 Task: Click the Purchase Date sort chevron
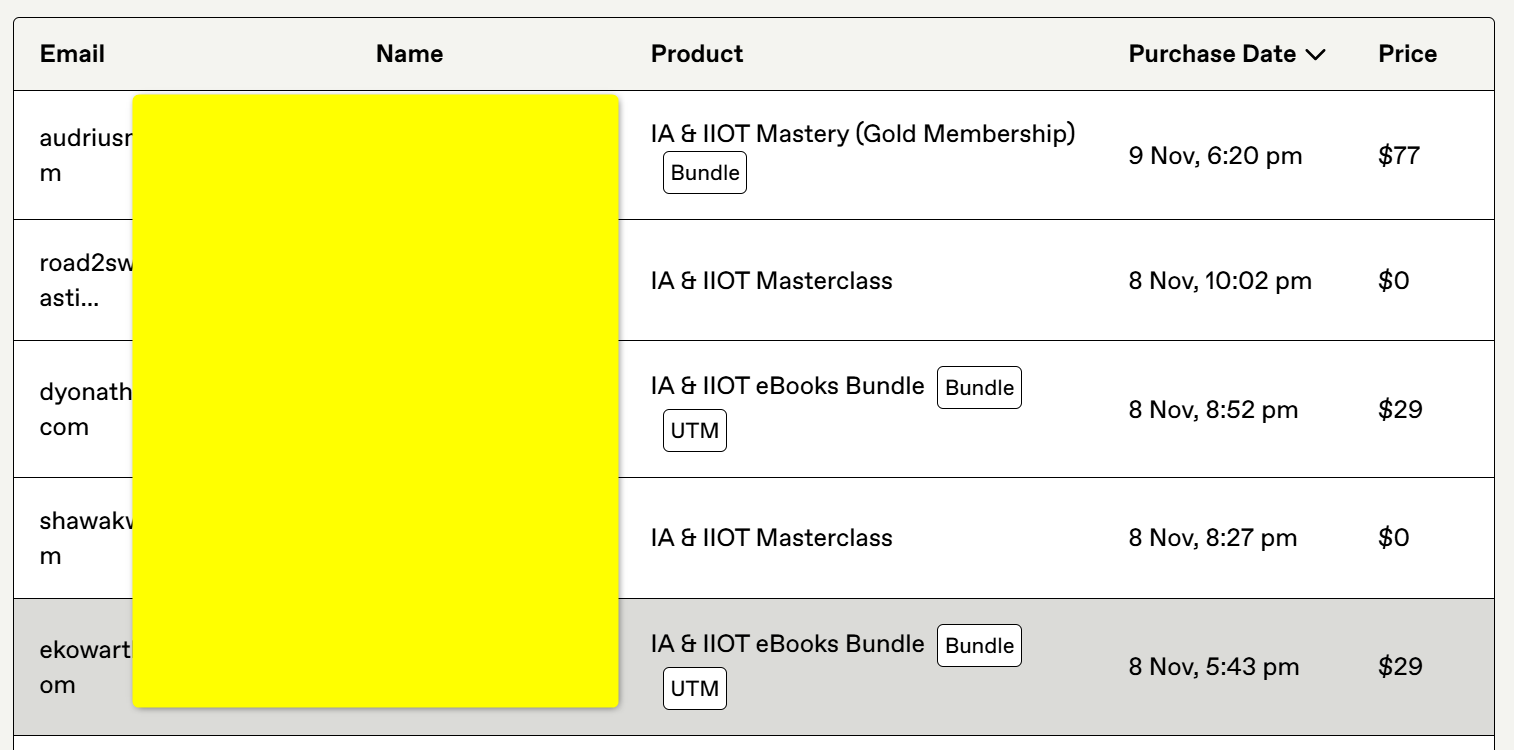point(1316,55)
